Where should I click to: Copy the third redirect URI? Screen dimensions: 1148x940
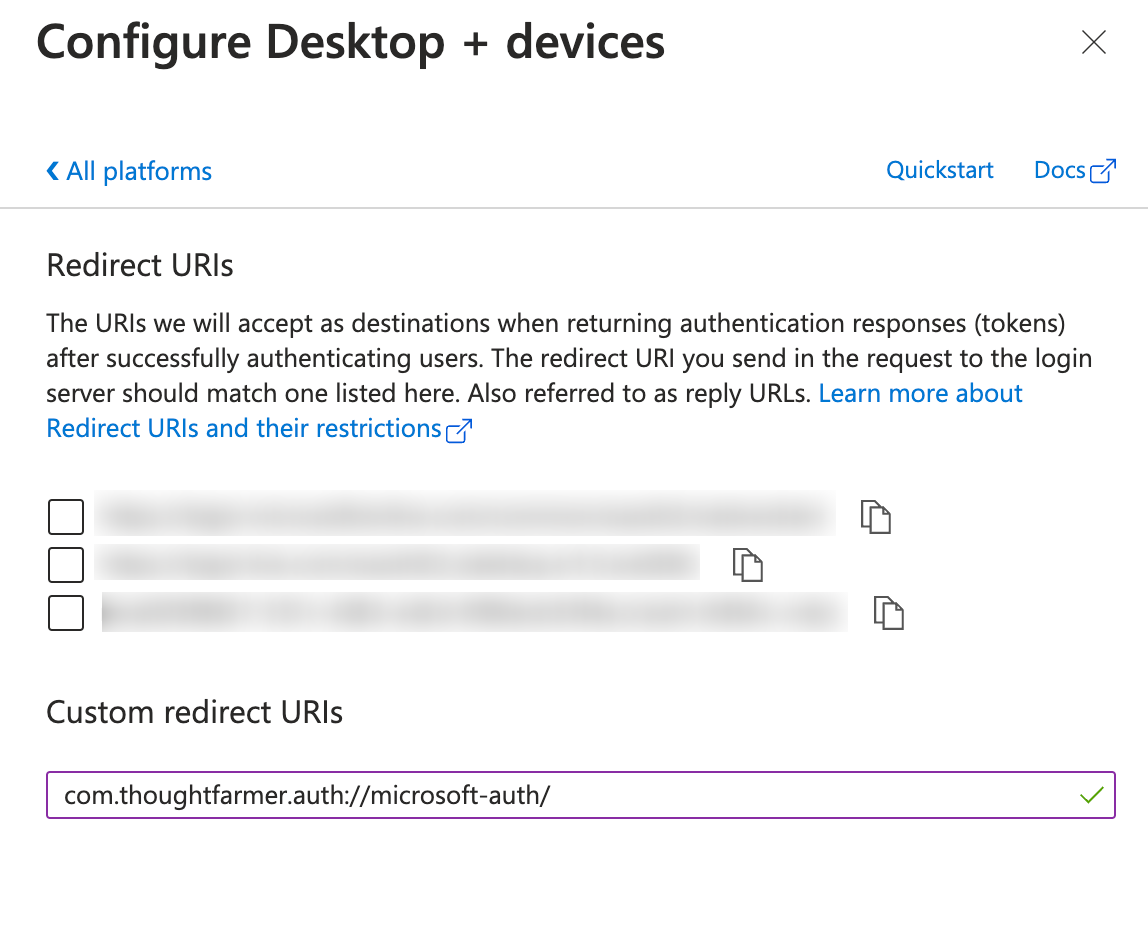(889, 613)
